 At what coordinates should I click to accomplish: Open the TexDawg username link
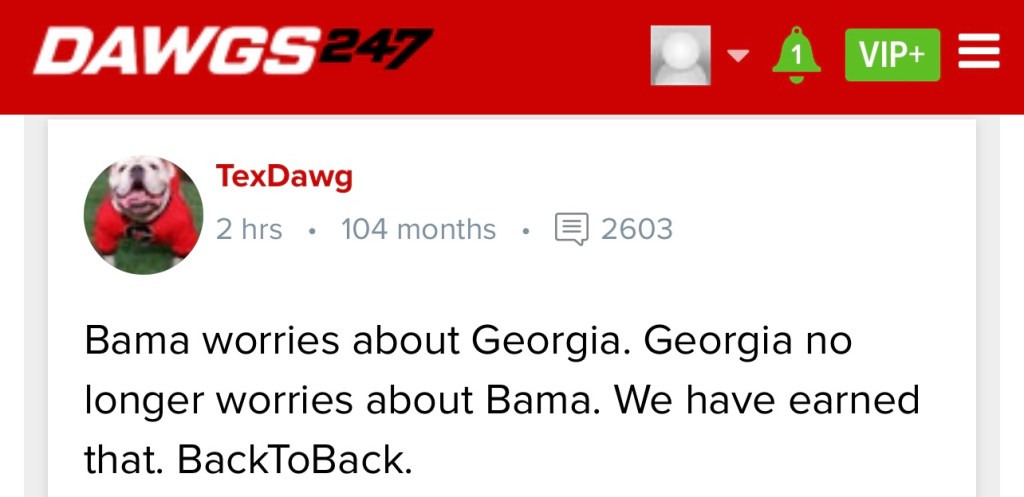[x=284, y=178]
